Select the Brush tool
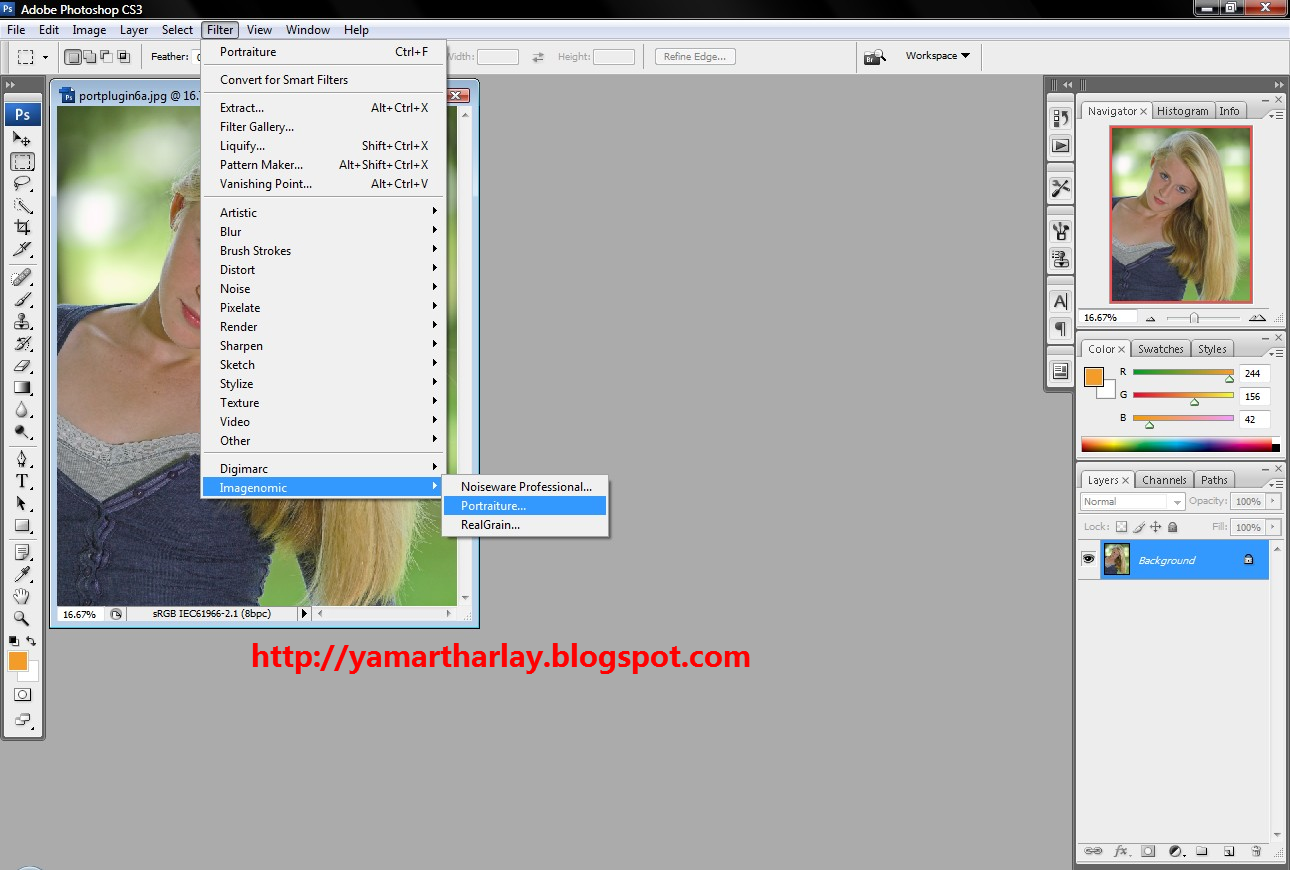Viewport: 1290px width, 870px height. [x=22, y=299]
